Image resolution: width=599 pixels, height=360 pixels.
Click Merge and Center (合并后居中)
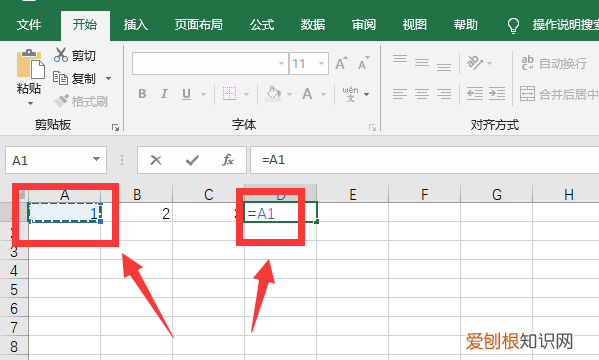[559, 94]
